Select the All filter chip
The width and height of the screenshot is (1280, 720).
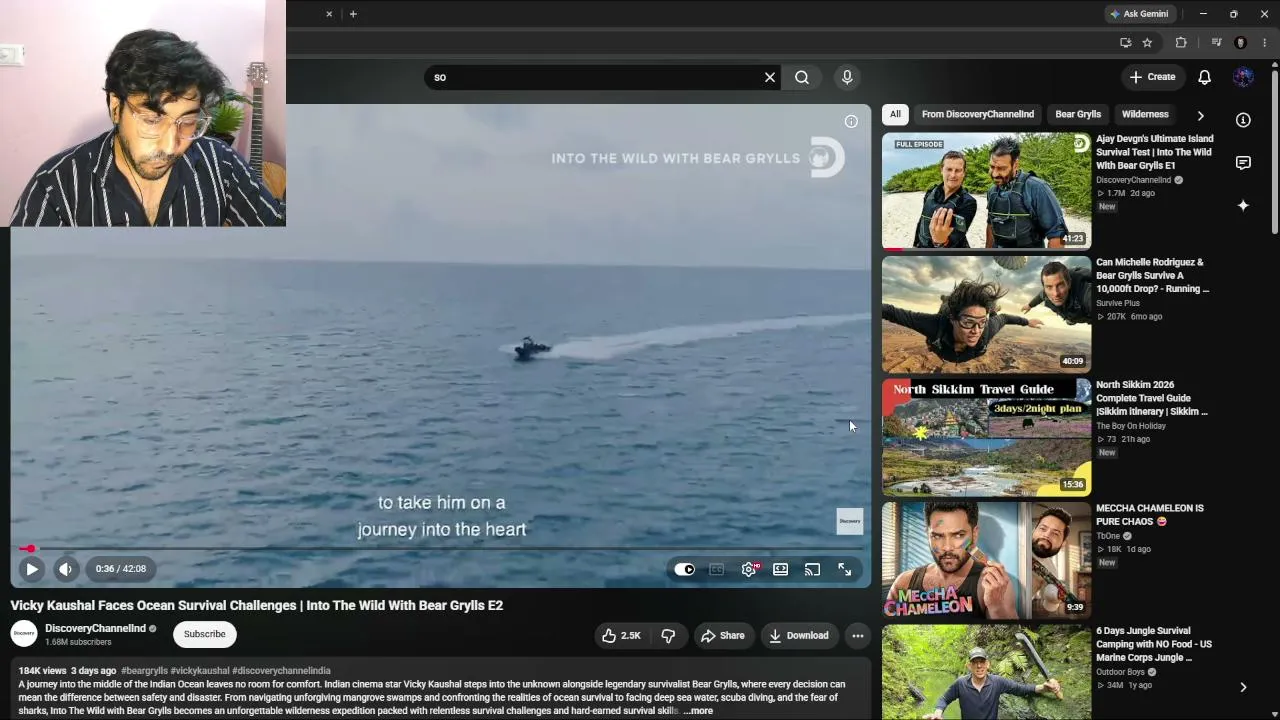895,114
